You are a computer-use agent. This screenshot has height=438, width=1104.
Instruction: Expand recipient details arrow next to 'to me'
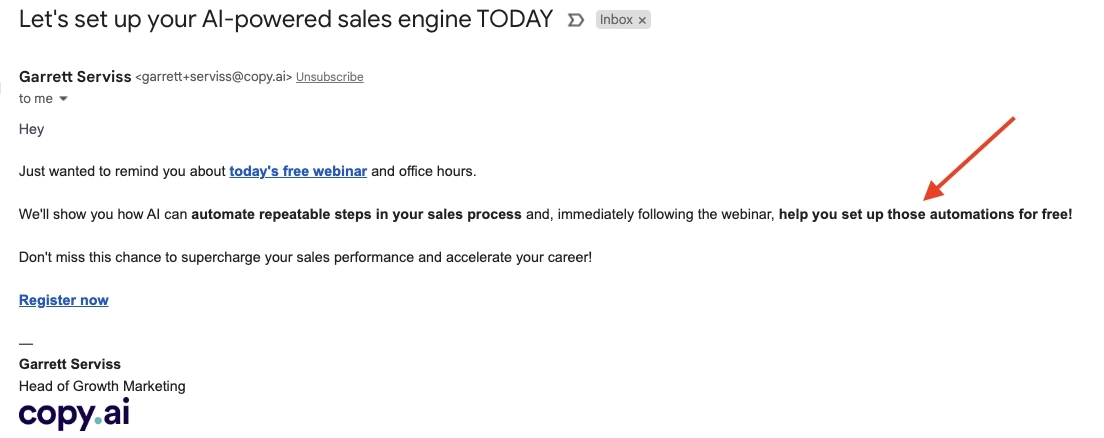[x=64, y=99]
